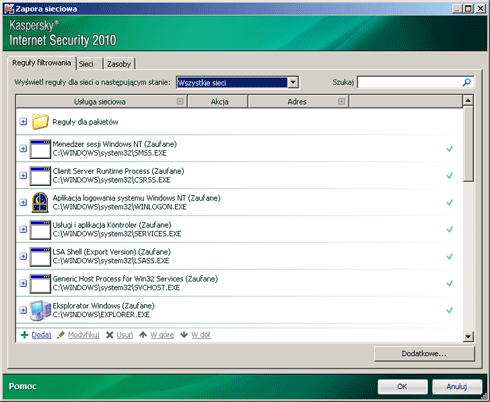Click the green plus Dodaj icon
The height and width of the screenshot is (402, 490).
click(x=24, y=335)
